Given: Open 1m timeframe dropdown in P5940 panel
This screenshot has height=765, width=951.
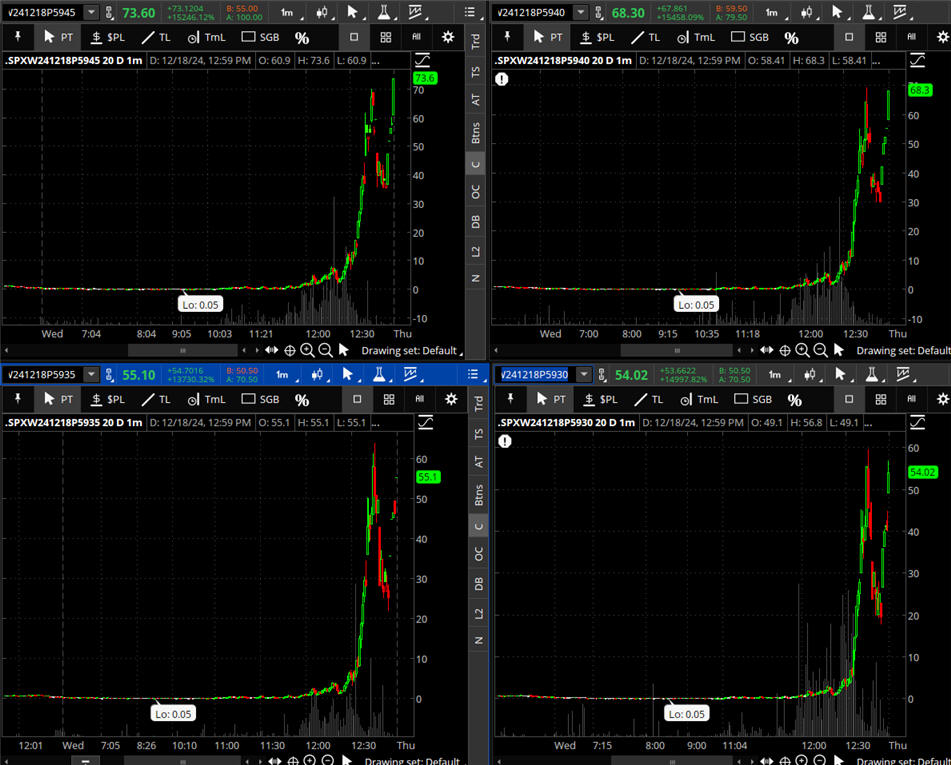Looking at the screenshot, I should 775,12.
